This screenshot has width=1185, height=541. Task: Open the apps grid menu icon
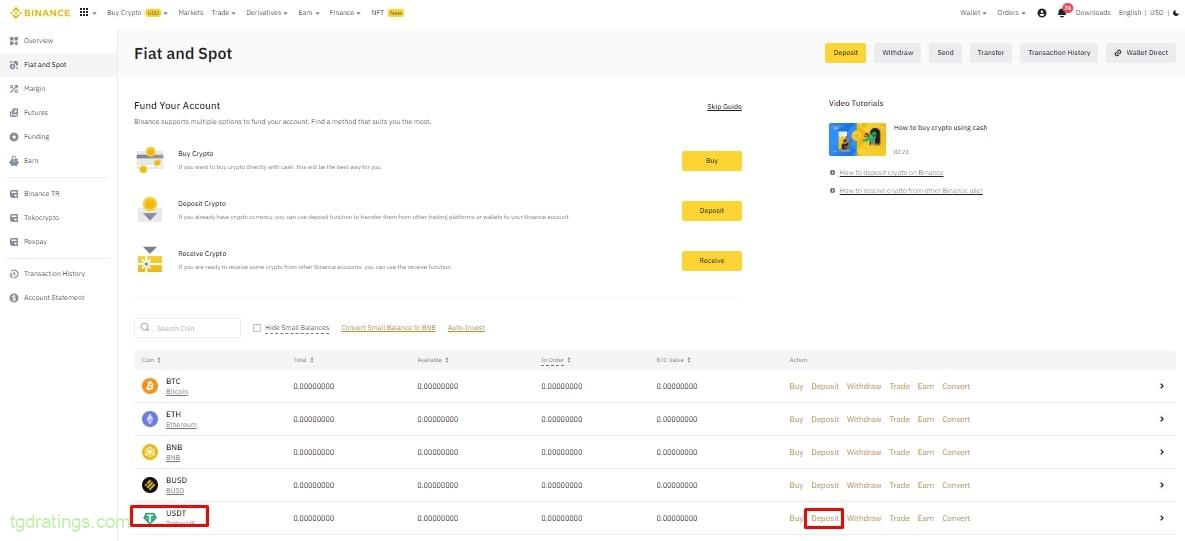pos(84,13)
